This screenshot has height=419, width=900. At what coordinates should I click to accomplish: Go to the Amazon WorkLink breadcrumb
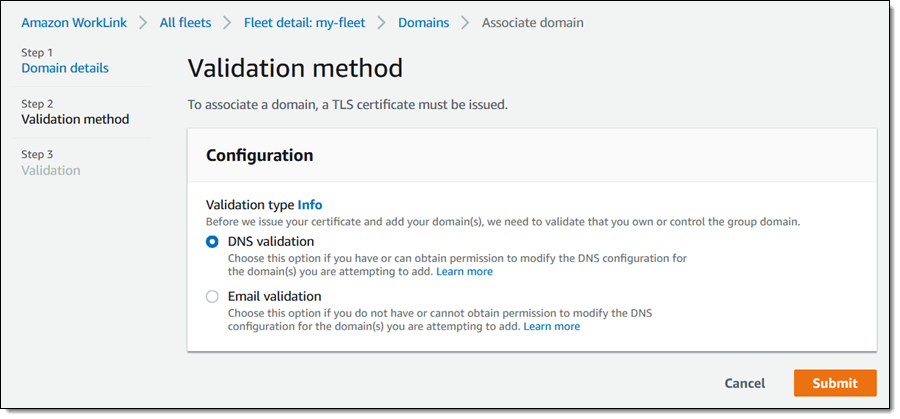[75, 22]
